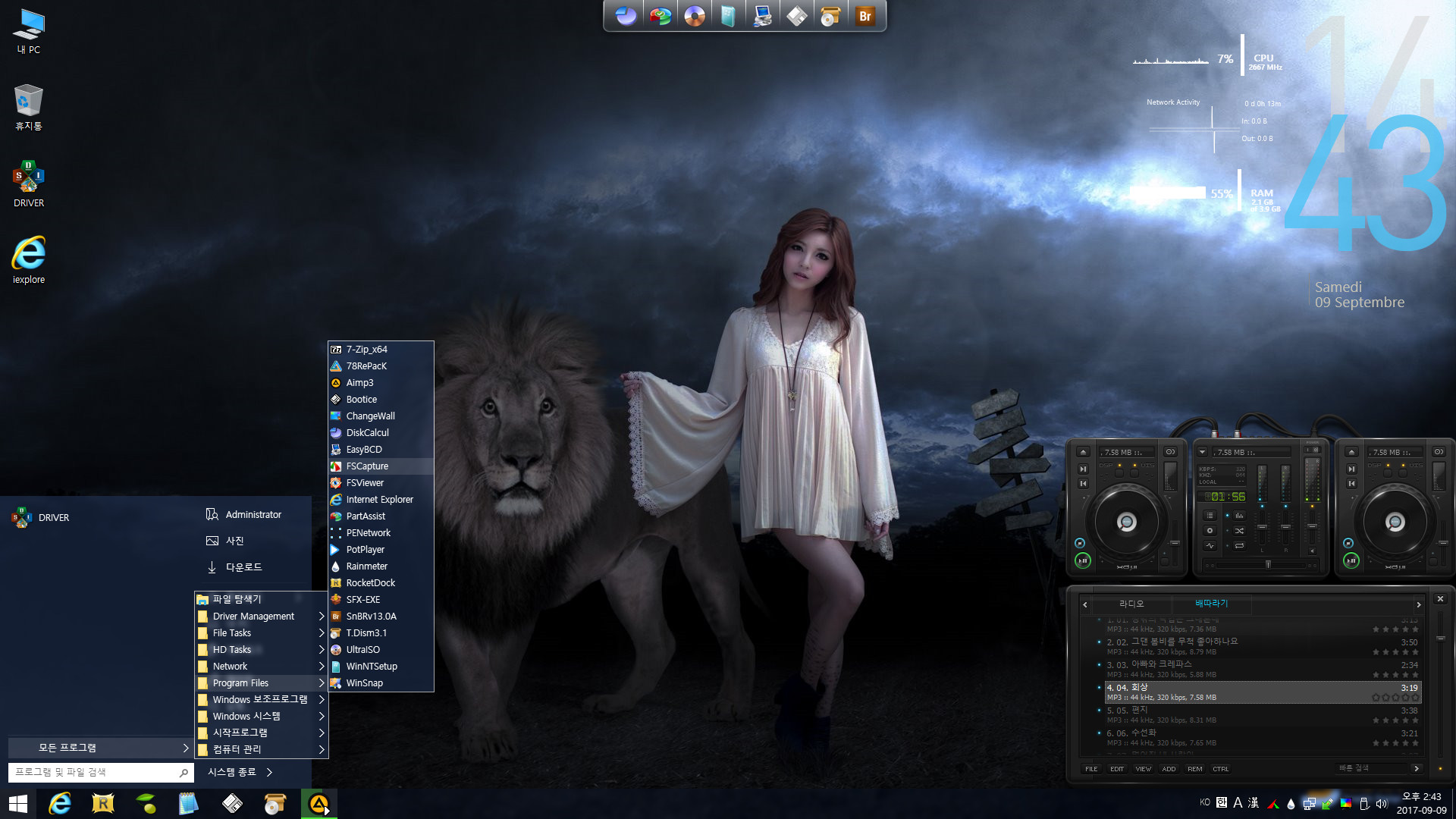Expand the 컴퓨터 관리 folder
1456x819 pixels.
(x=261, y=750)
